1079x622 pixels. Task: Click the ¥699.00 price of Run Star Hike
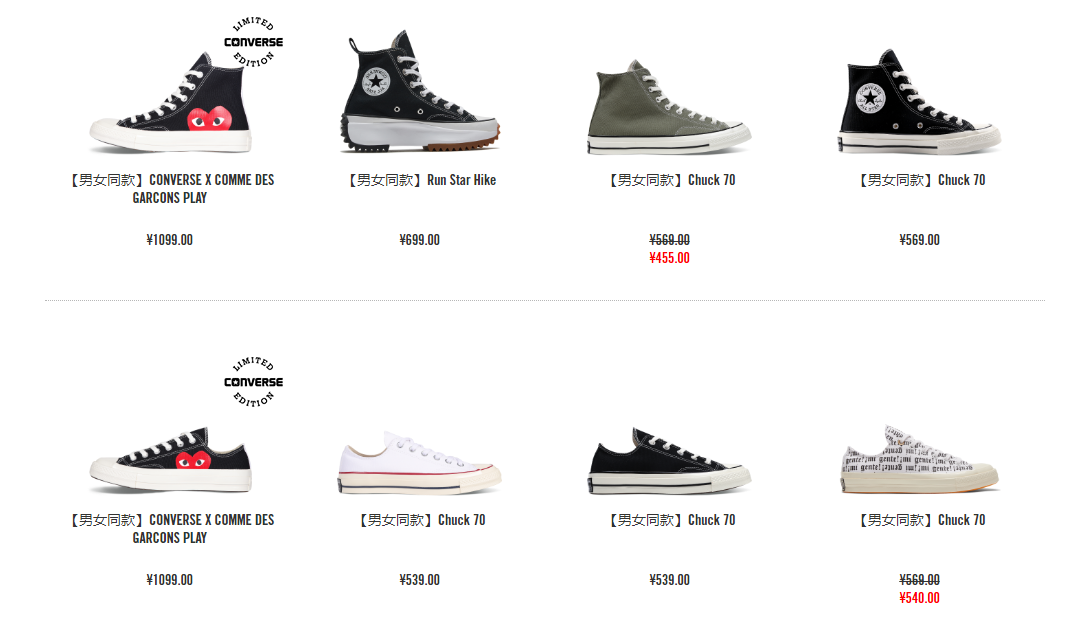click(420, 240)
